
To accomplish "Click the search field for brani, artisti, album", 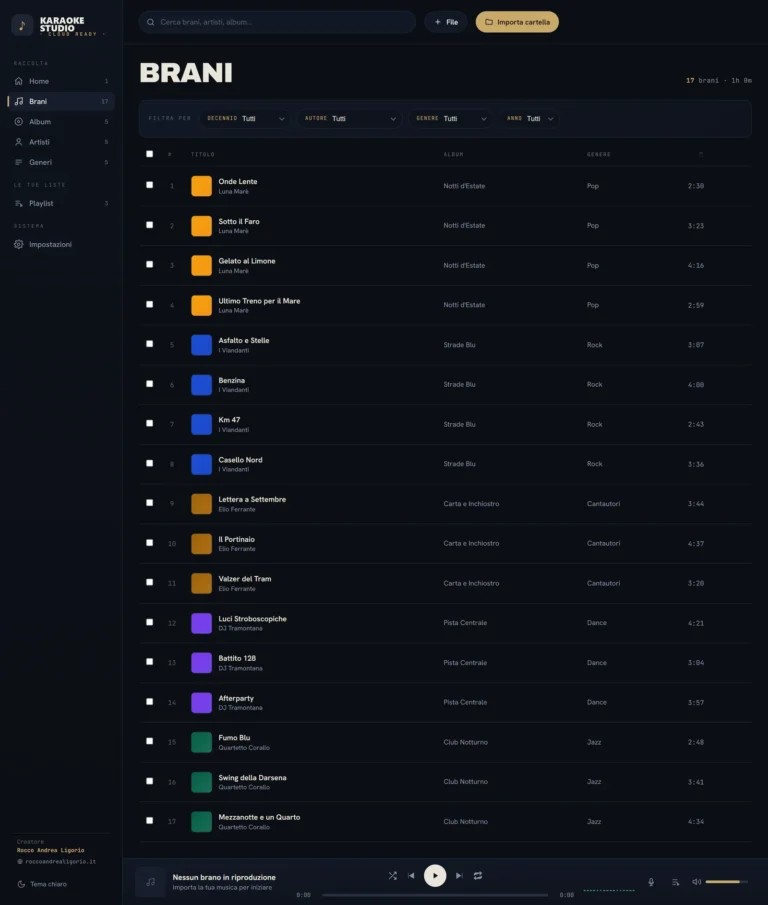I will [x=278, y=22].
